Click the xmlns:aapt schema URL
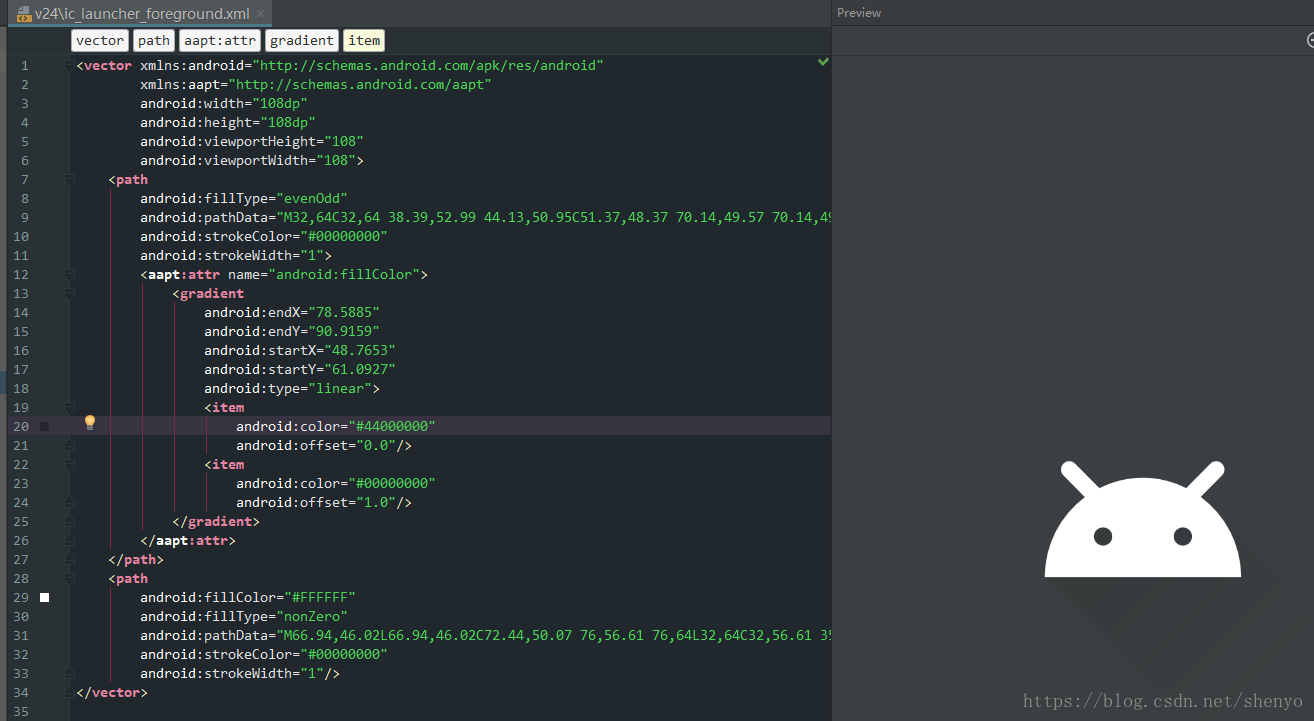Image resolution: width=1314 pixels, height=721 pixels. 360,84
